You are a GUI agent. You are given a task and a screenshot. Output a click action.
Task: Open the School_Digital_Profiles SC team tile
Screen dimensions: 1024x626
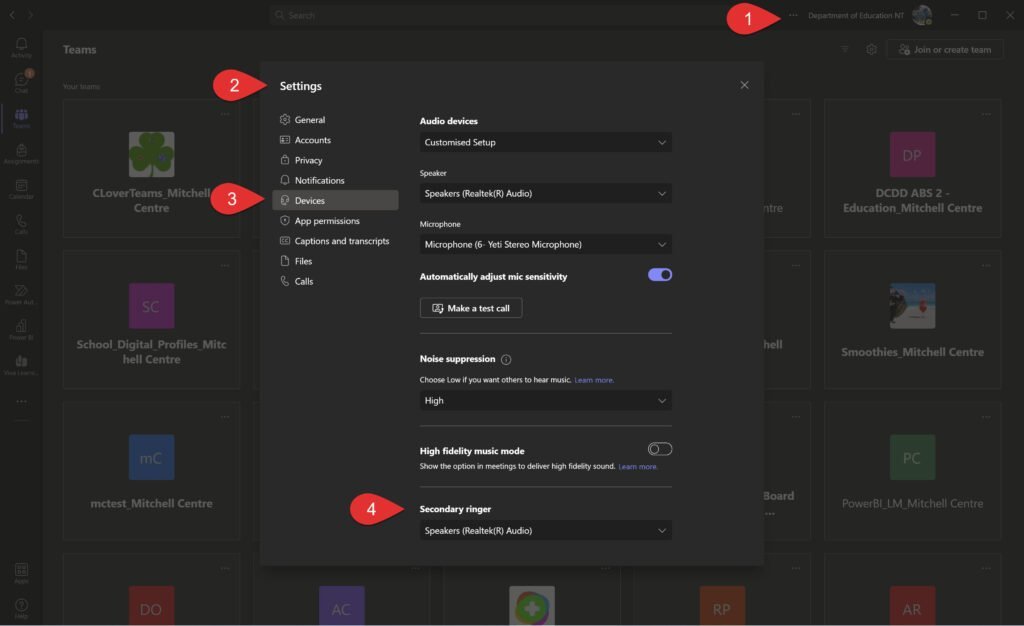point(152,305)
